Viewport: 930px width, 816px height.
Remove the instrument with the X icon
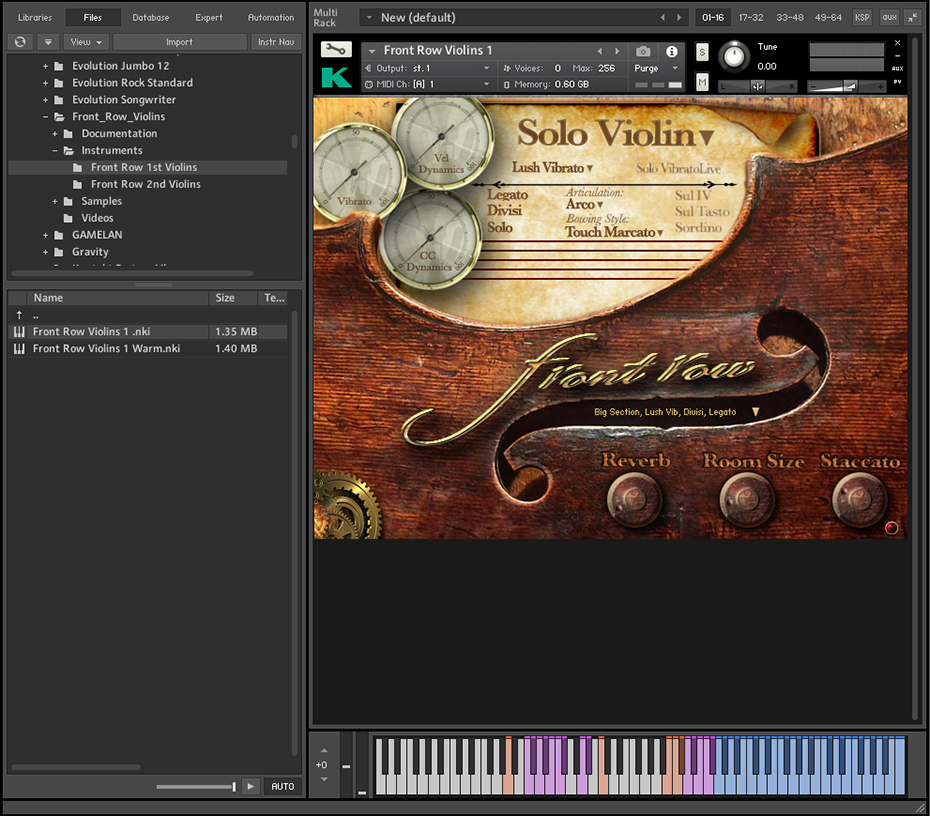(x=897, y=43)
